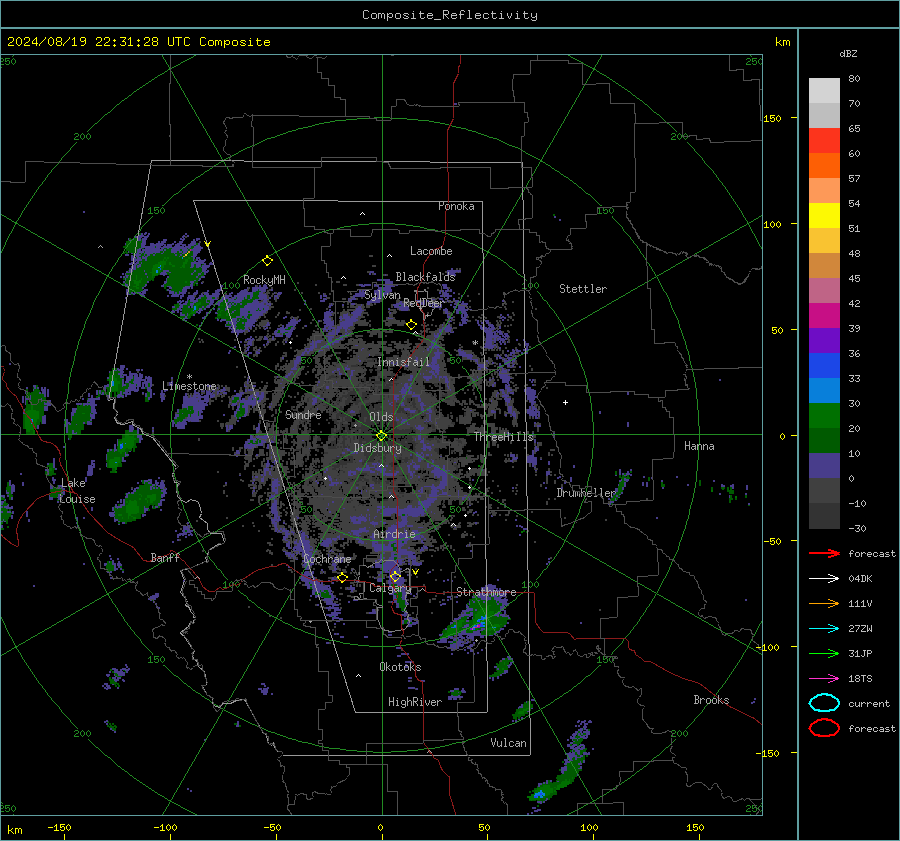
Task: Click the Sylvan city label
Action: coord(382,295)
